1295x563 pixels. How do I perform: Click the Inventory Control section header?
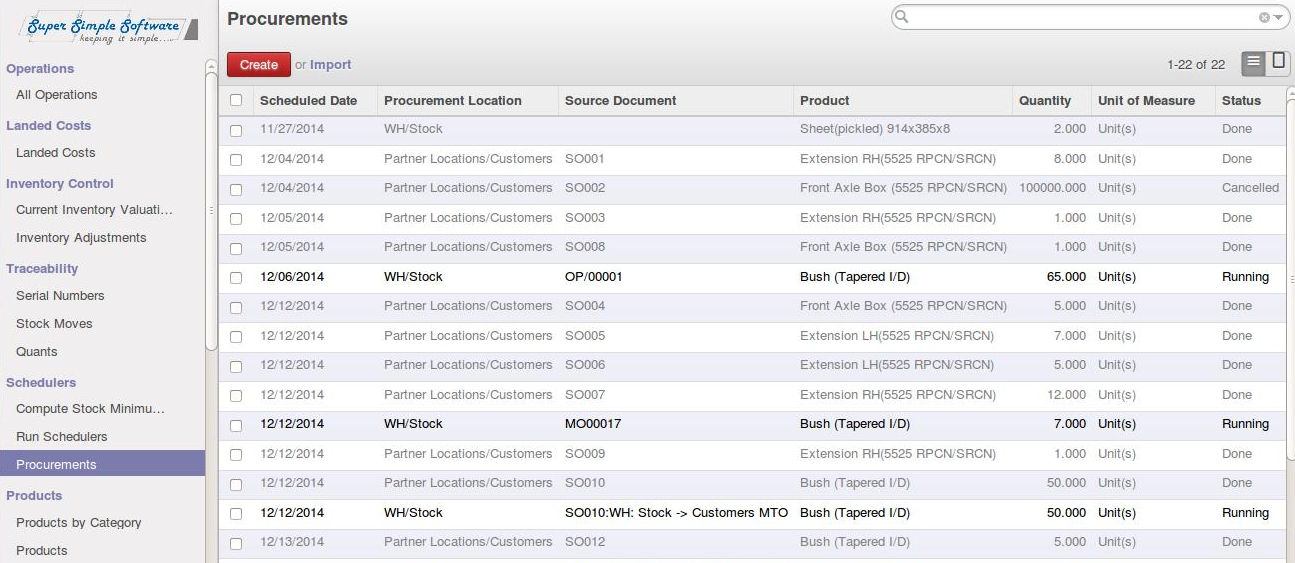click(60, 184)
